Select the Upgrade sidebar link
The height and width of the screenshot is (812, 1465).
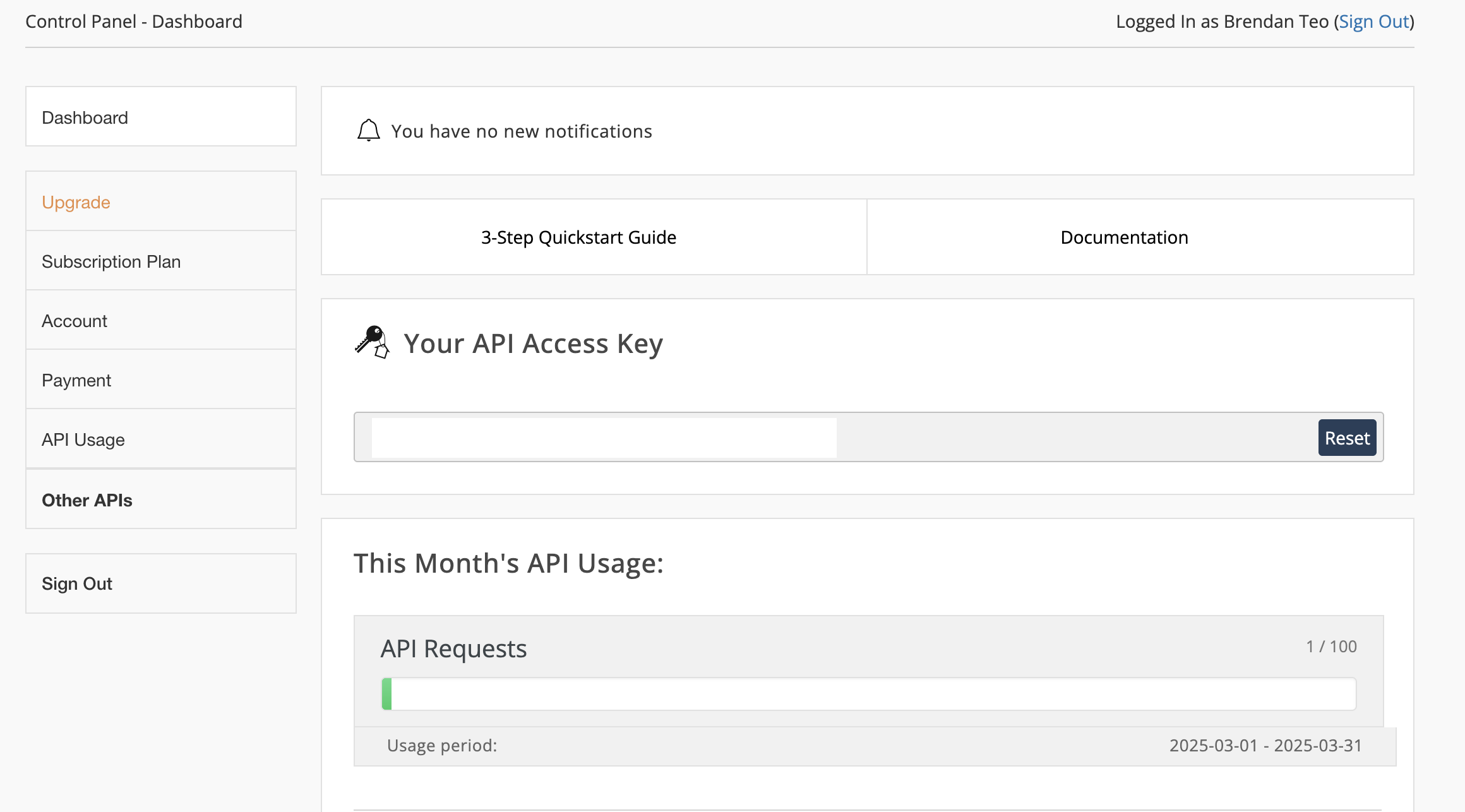click(x=76, y=202)
